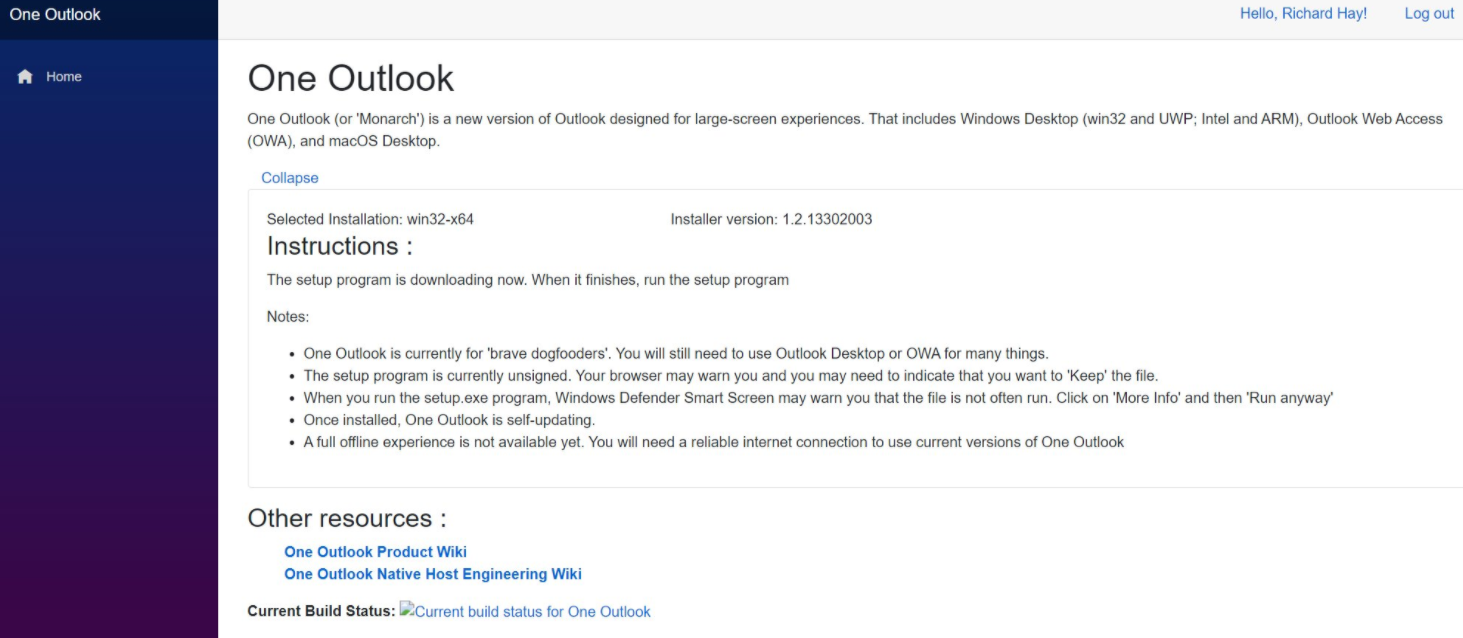The width and height of the screenshot is (1463, 638).
Task: Click the 'brave dogfooders' note bullet
Action: coord(675,353)
